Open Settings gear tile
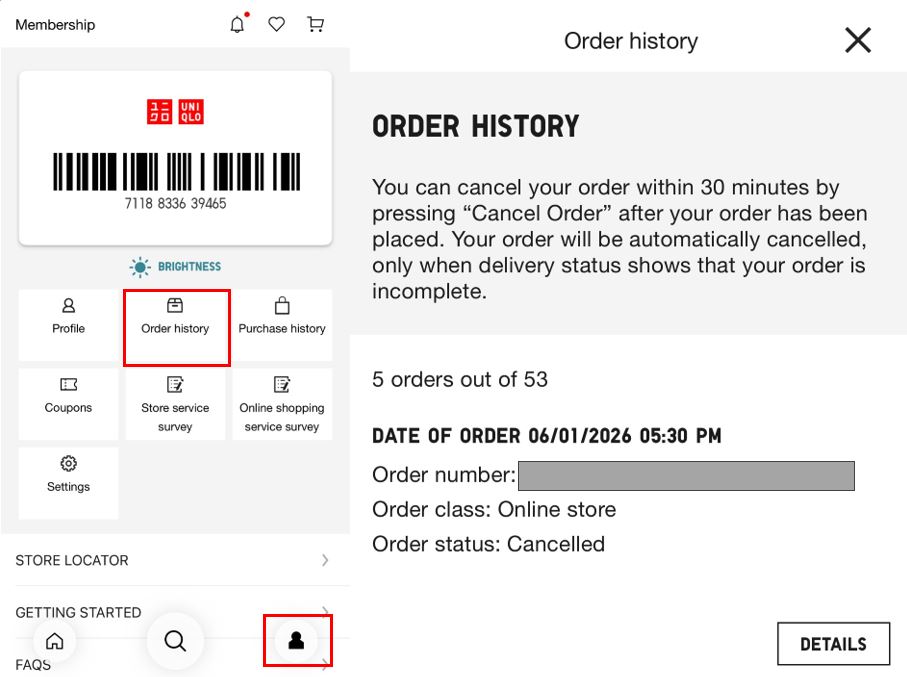Screen dimensions: 907x677 (x=68, y=474)
